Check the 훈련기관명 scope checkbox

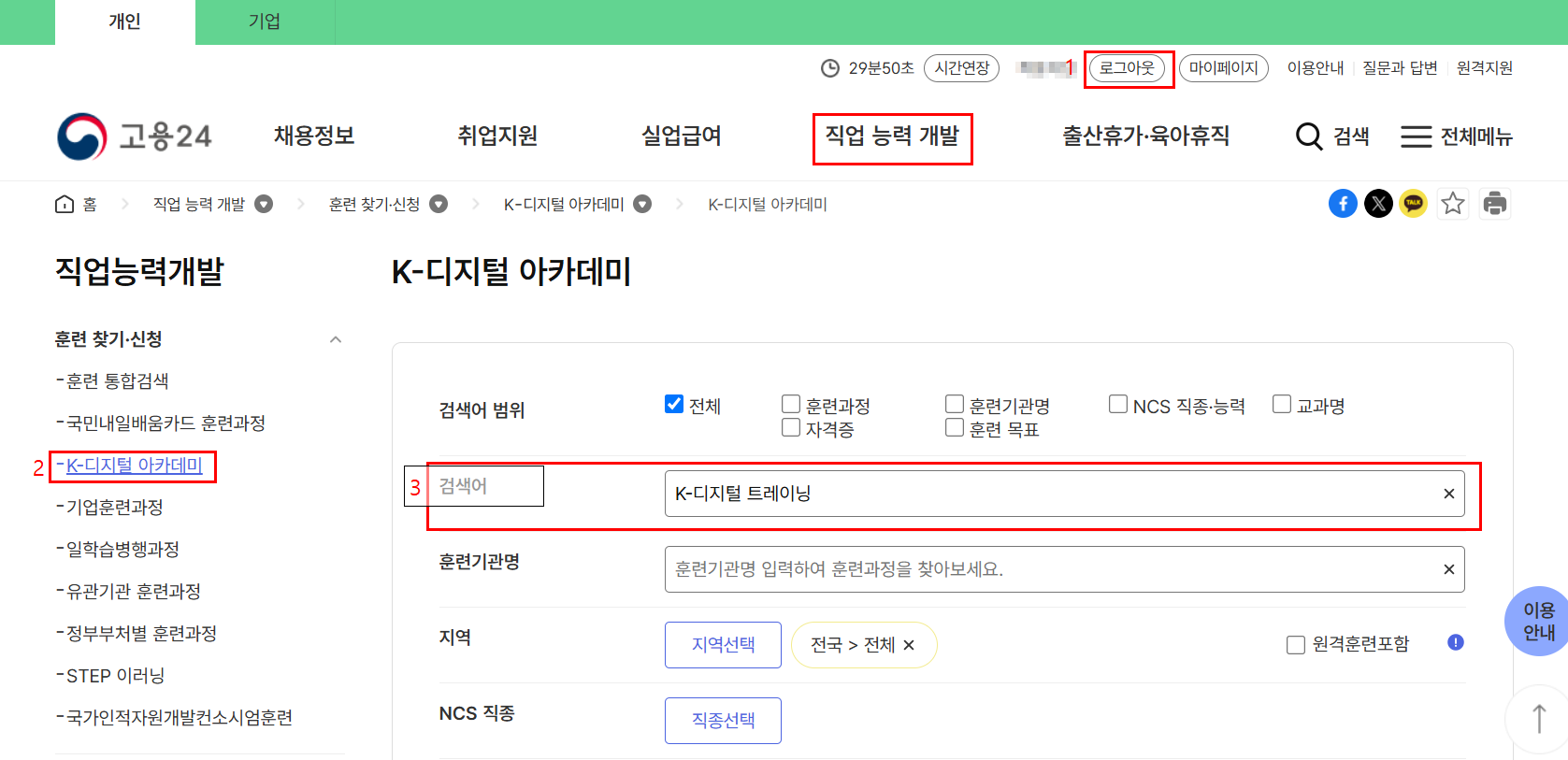[955, 404]
